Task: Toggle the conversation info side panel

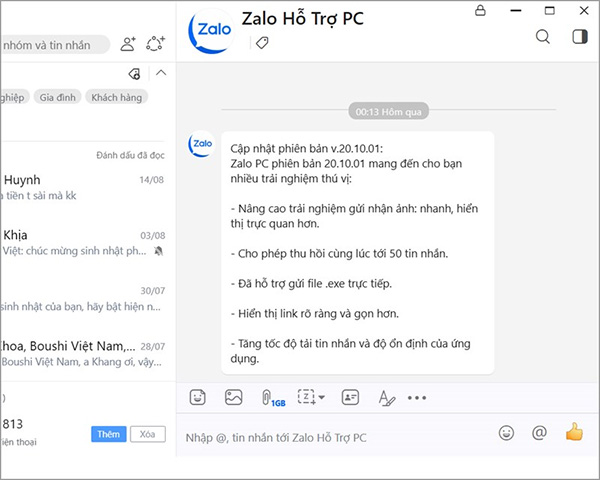Action: (580, 37)
